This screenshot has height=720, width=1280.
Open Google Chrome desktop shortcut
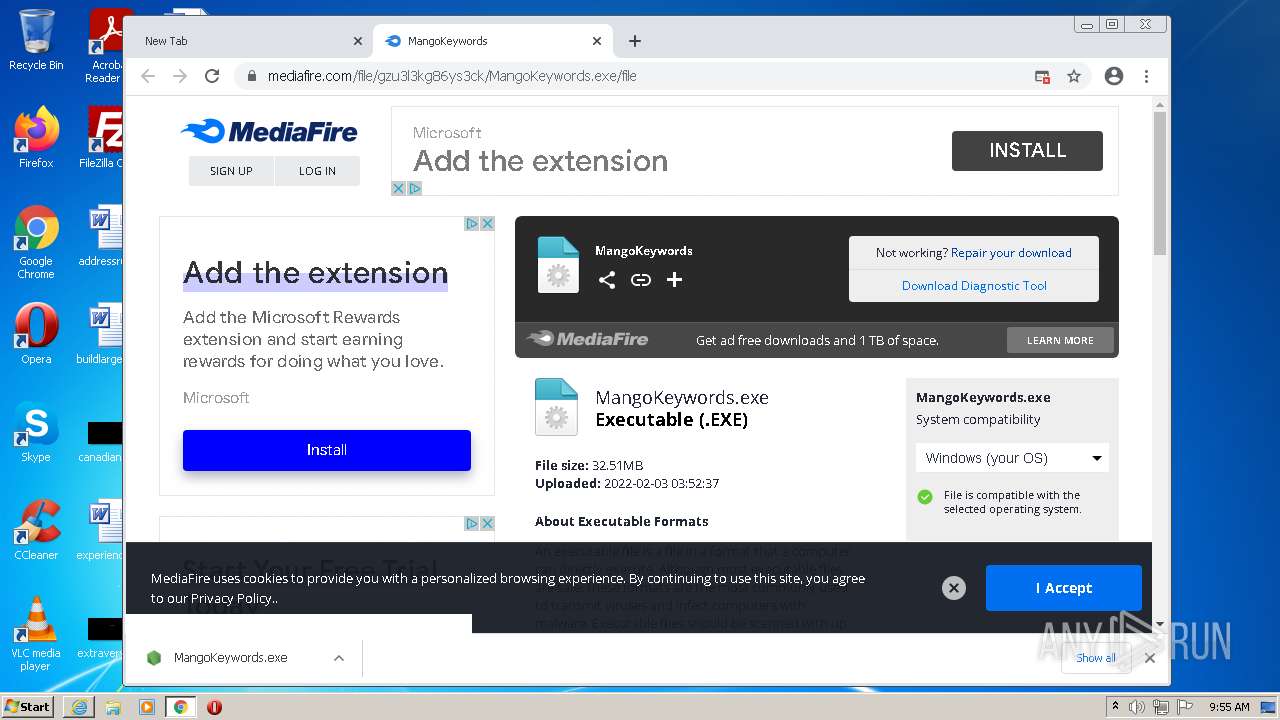pos(36,242)
